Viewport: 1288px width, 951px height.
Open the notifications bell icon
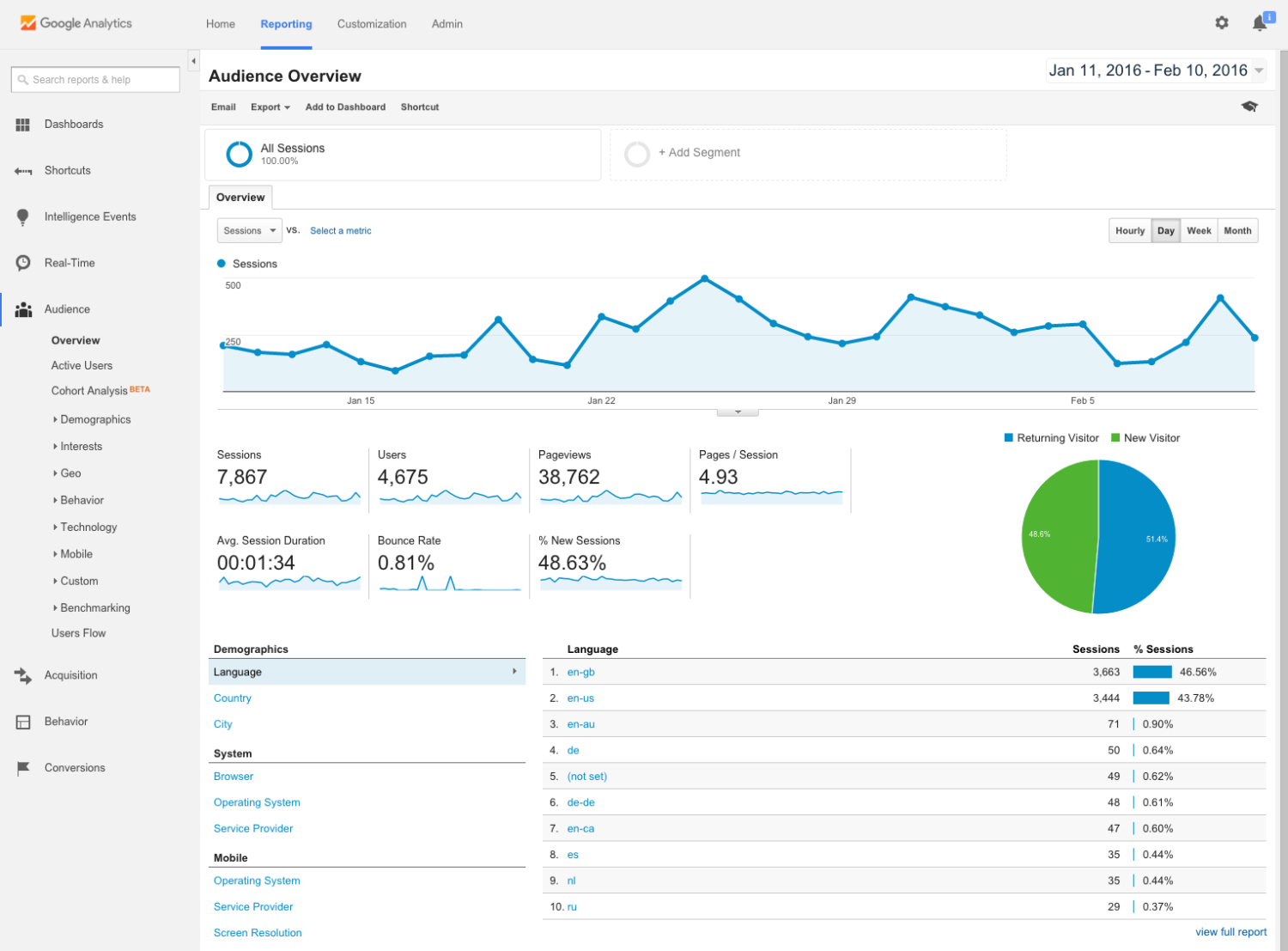(1259, 21)
